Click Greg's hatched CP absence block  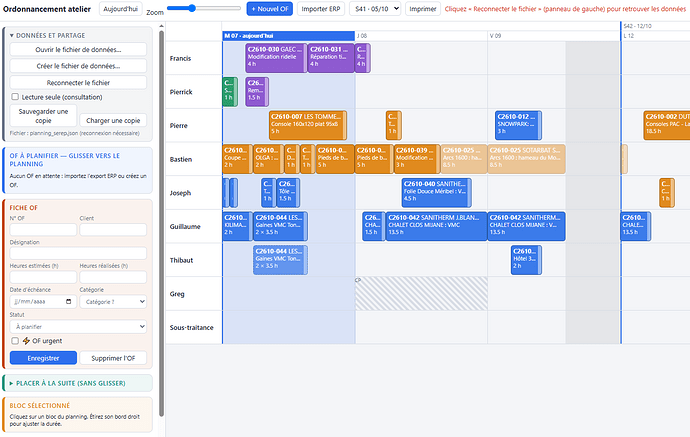(x=421, y=294)
